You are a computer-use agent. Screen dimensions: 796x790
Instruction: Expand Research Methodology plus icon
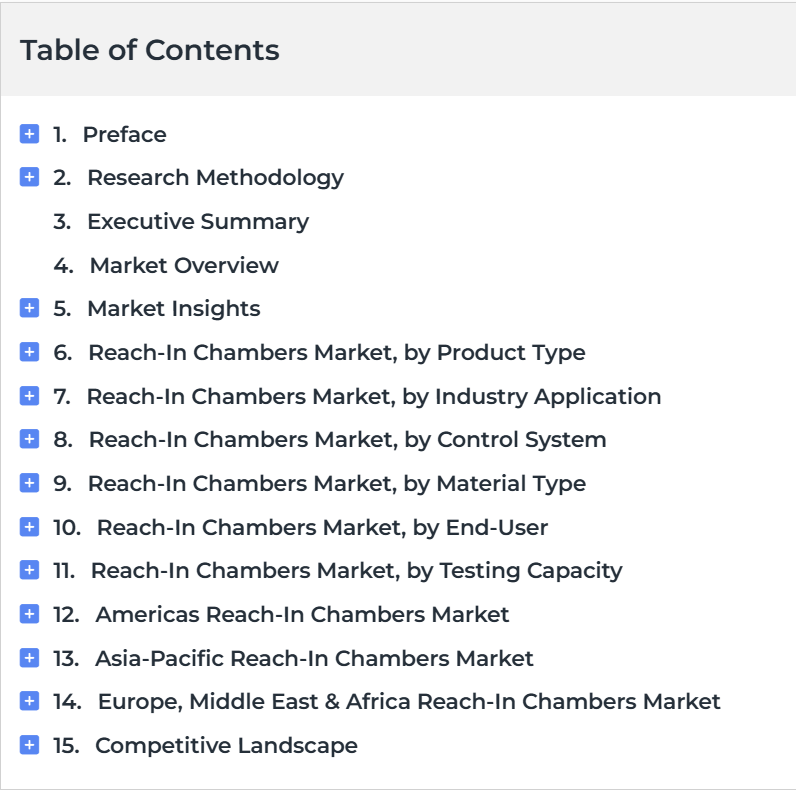click(29, 177)
